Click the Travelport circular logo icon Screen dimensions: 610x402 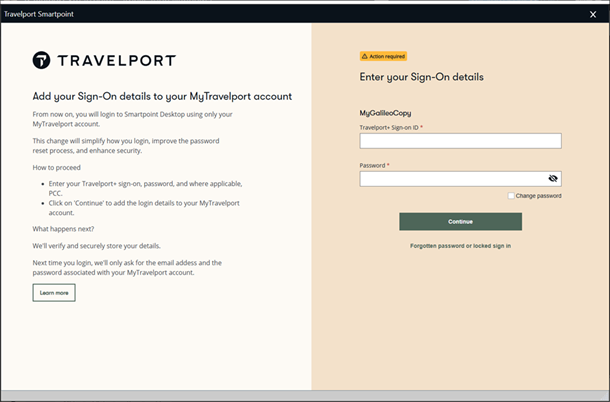(42, 61)
